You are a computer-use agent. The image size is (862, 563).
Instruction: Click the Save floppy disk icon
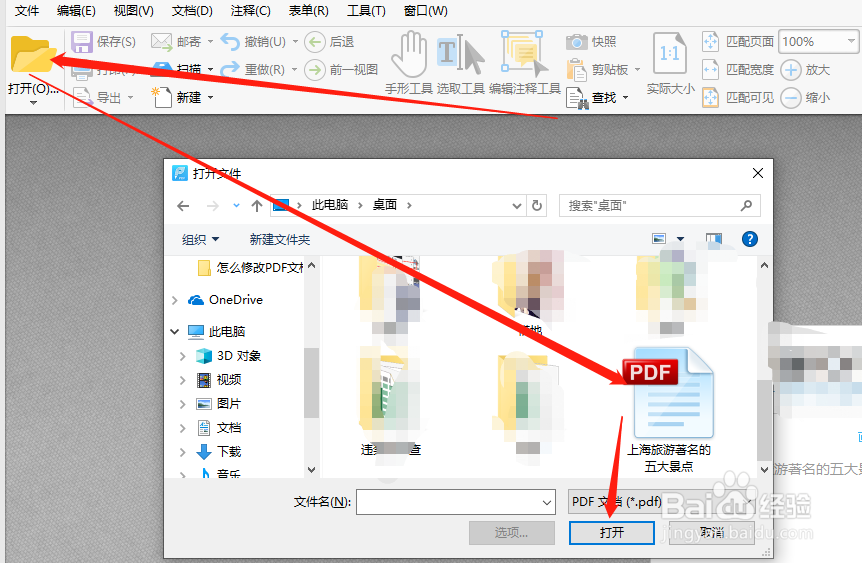tap(82, 42)
